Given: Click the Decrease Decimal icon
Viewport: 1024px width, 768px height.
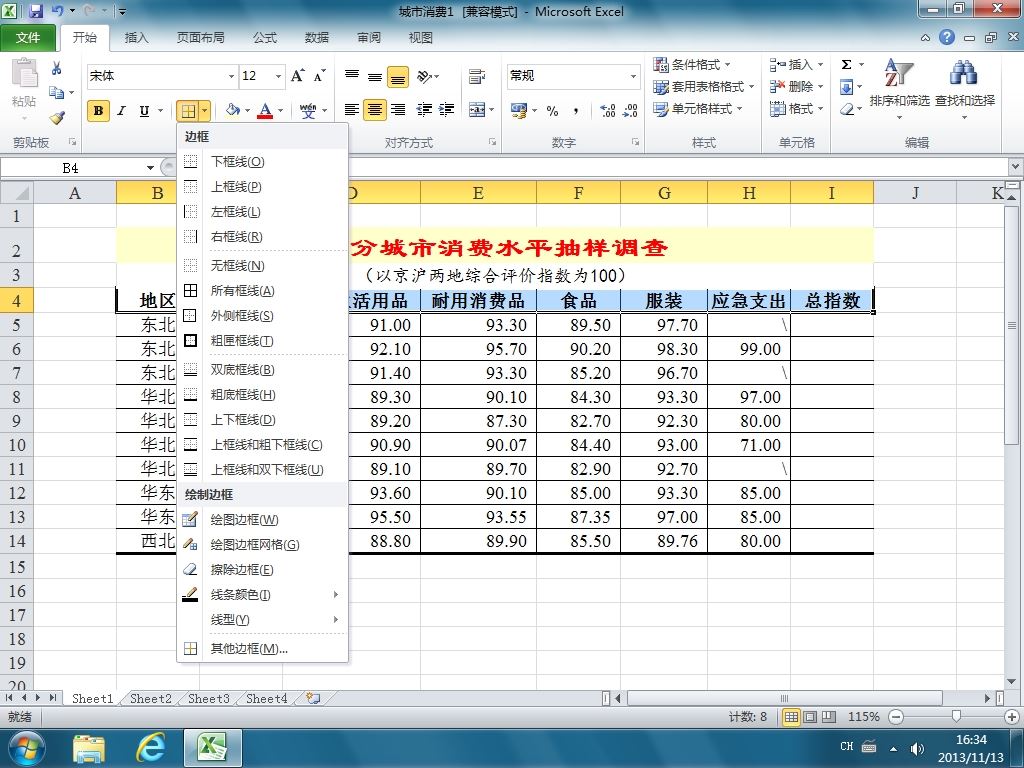Looking at the screenshot, I should click(x=630, y=110).
